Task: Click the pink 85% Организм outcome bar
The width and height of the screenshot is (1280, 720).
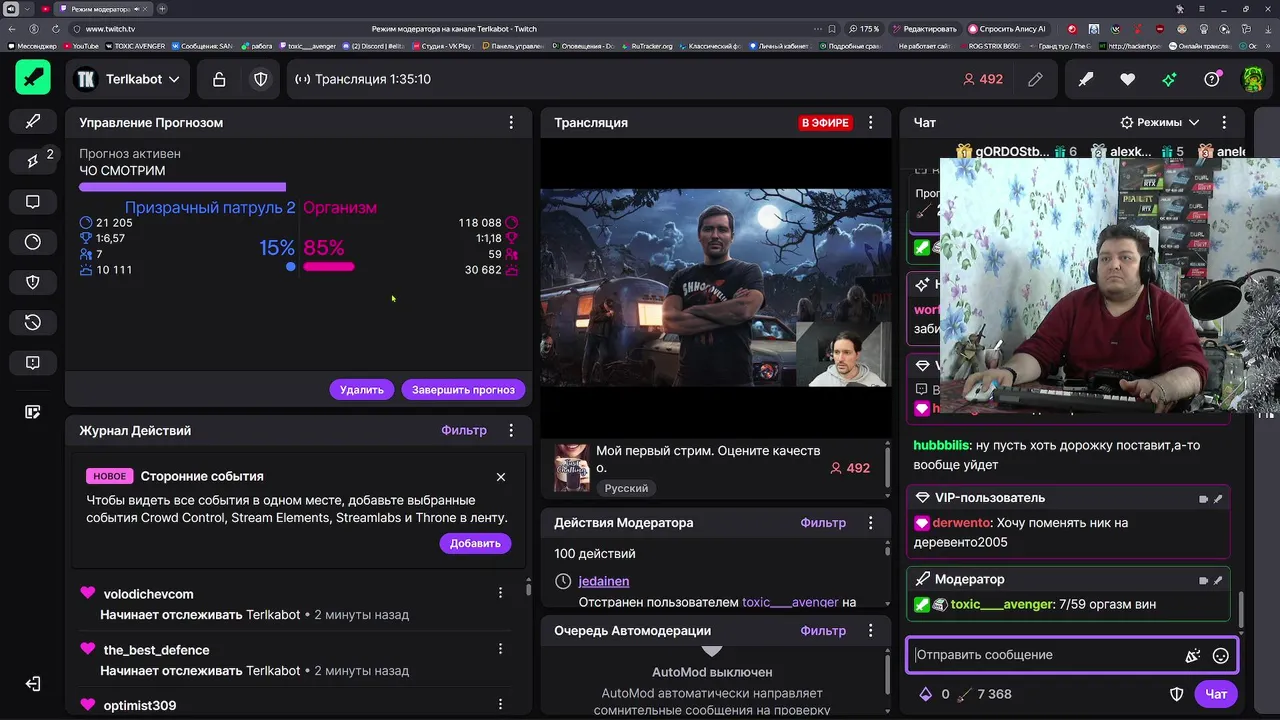Action: pos(328,267)
